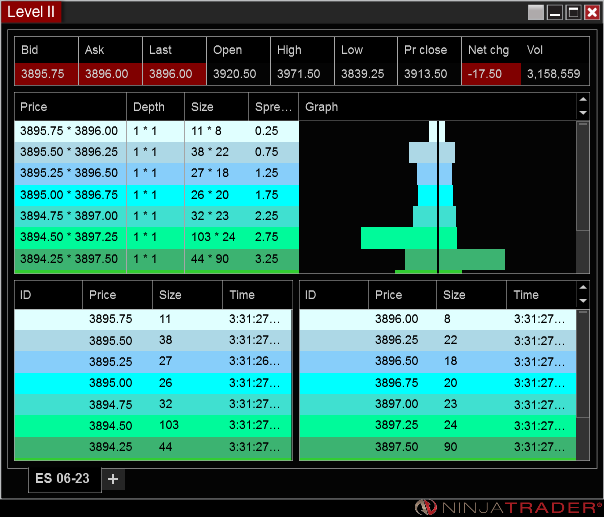This screenshot has width=604, height=517.
Task: Click the down arrow above the ask table scrollbar
Action: coord(583,301)
